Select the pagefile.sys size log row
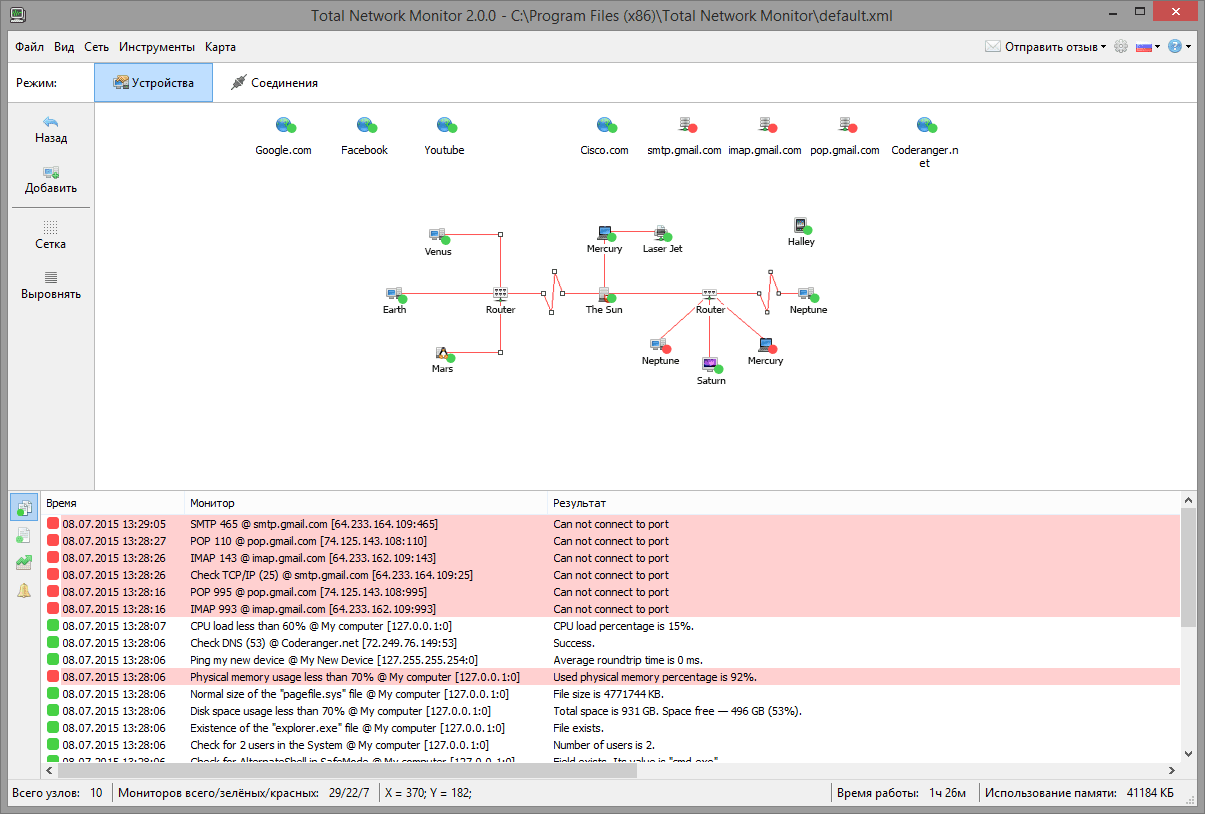Image resolution: width=1205 pixels, height=814 pixels. coord(611,694)
